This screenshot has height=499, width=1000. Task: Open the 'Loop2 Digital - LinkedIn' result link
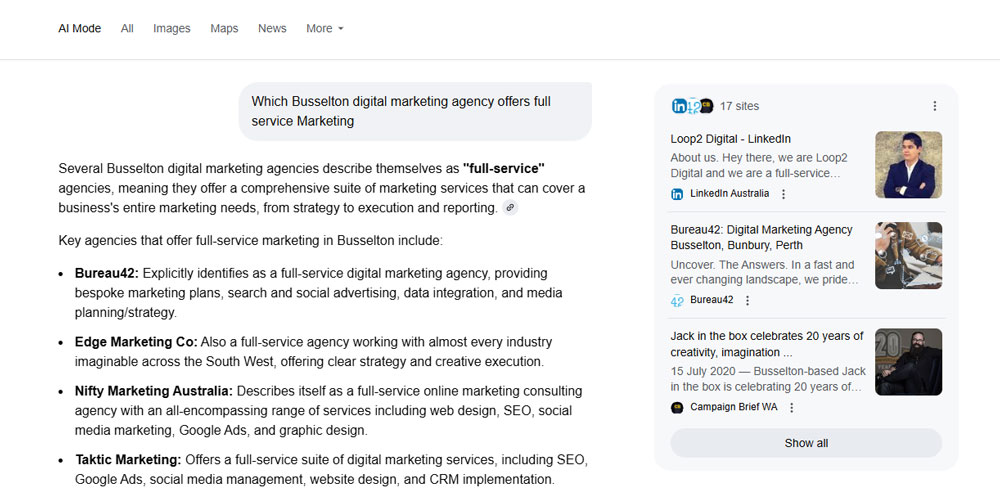coord(730,139)
